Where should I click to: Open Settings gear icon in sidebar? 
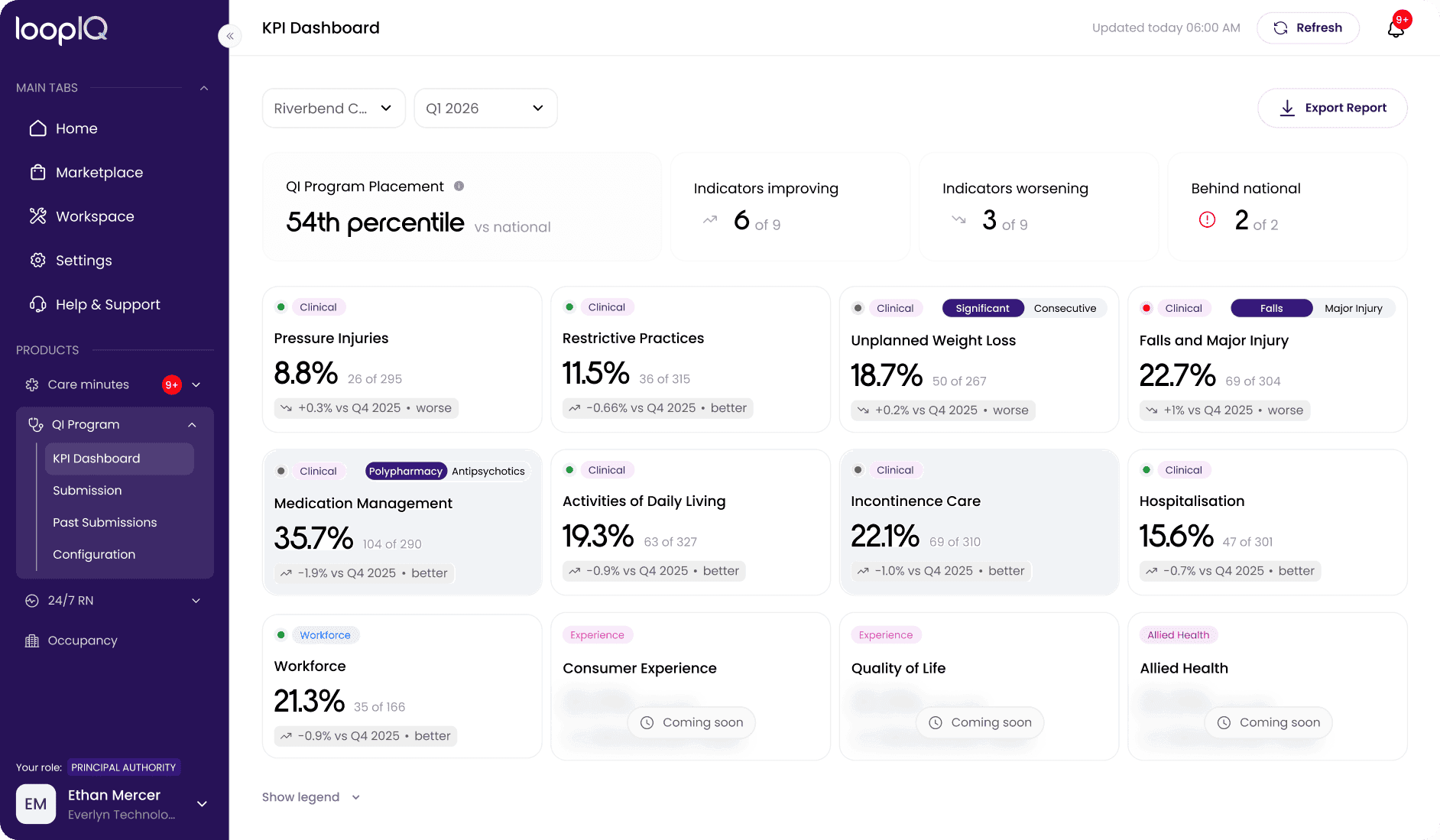pyautogui.click(x=38, y=261)
